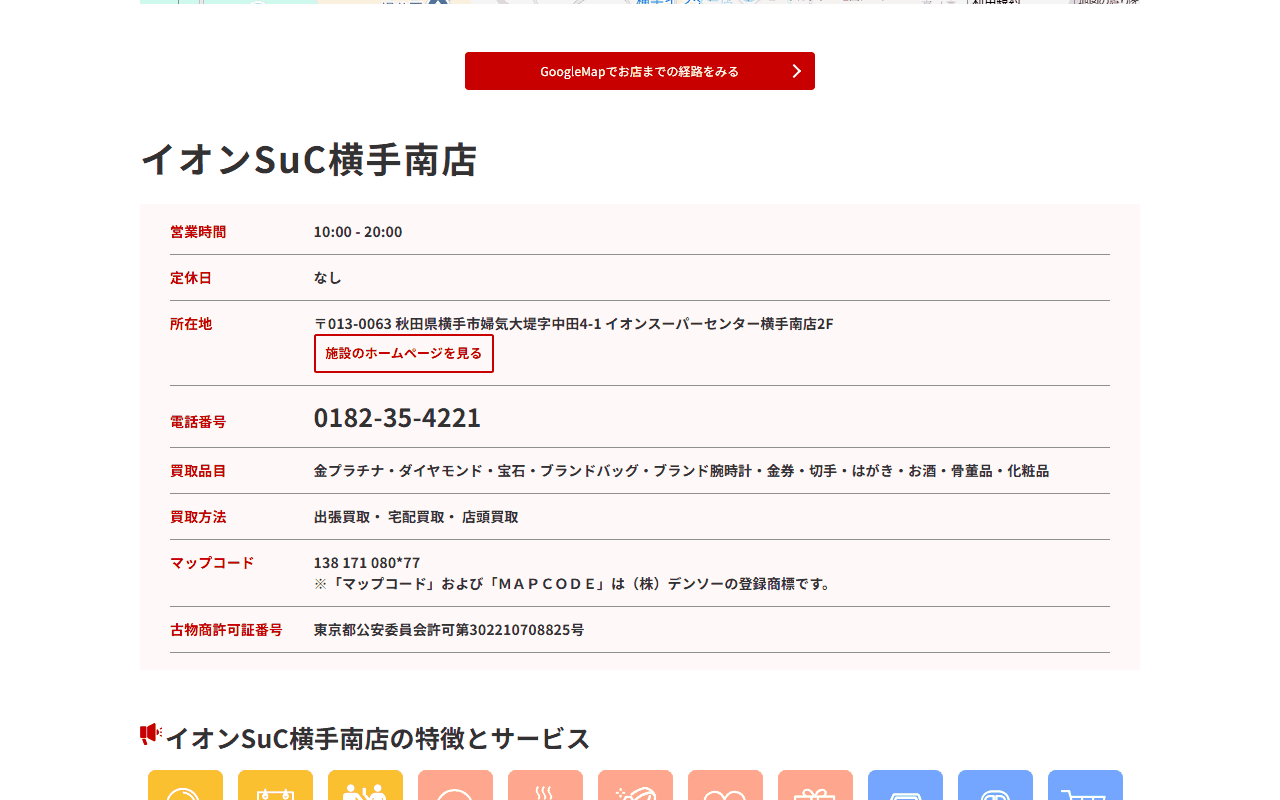The height and width of the screenshot is (800, 1280).
Task: Click the 営業時間 row label
Action: click(x=198, y=232)
